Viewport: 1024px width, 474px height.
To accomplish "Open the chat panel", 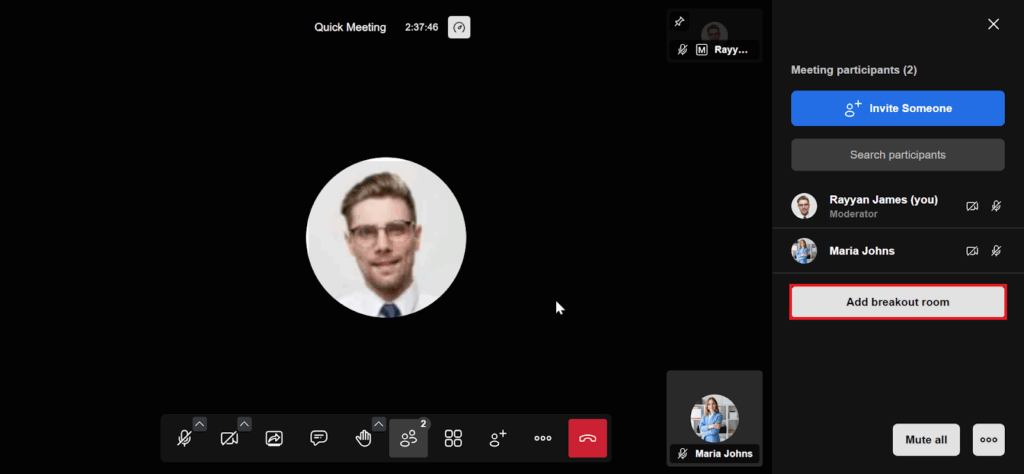I will pyautogui.click(x=319, y=438).
